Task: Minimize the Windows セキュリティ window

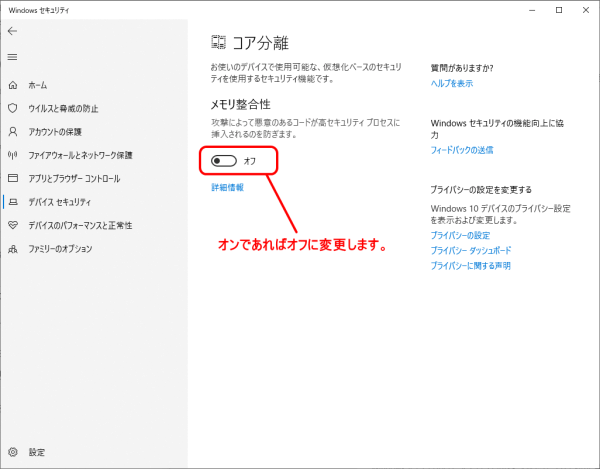Action: coord(532,10)
